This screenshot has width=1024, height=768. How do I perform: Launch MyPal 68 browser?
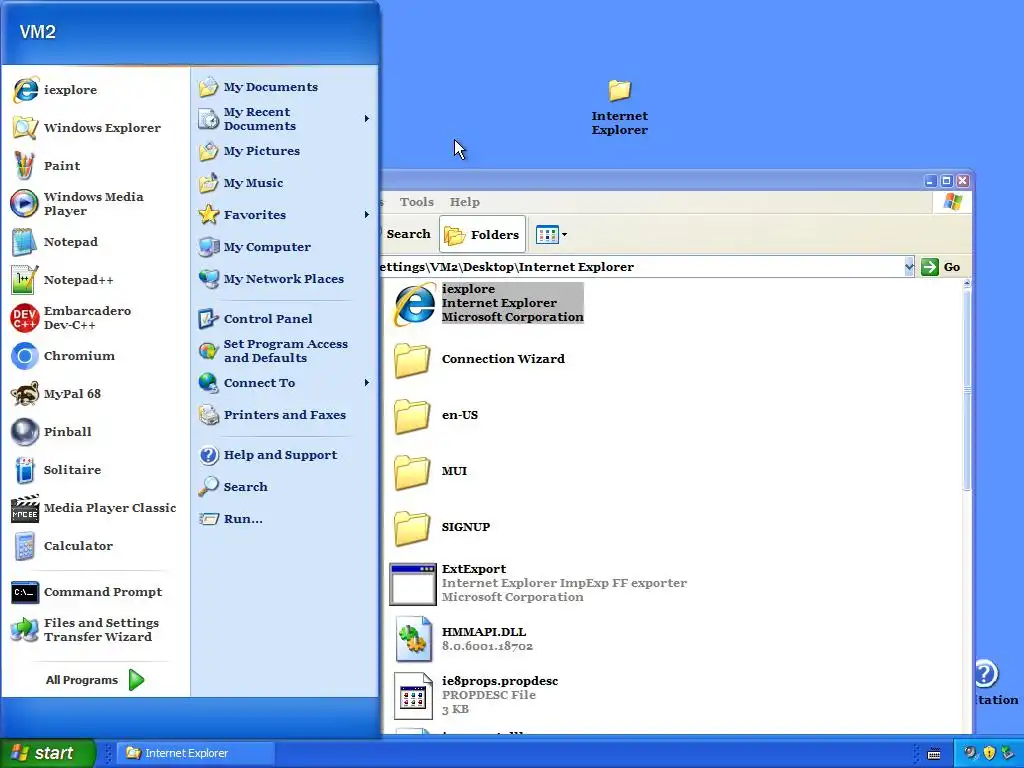click(x=95, y=394)
